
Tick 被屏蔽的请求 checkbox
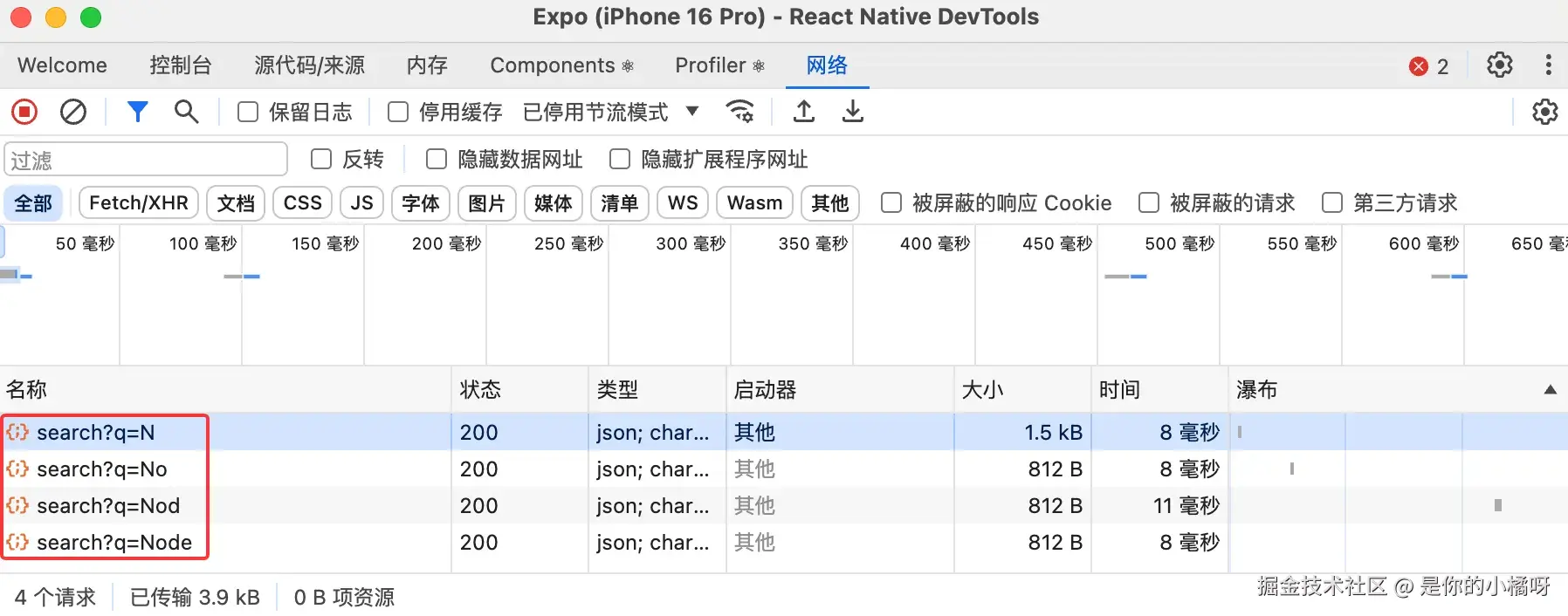pyautogui.click(x=1149, y=202)
